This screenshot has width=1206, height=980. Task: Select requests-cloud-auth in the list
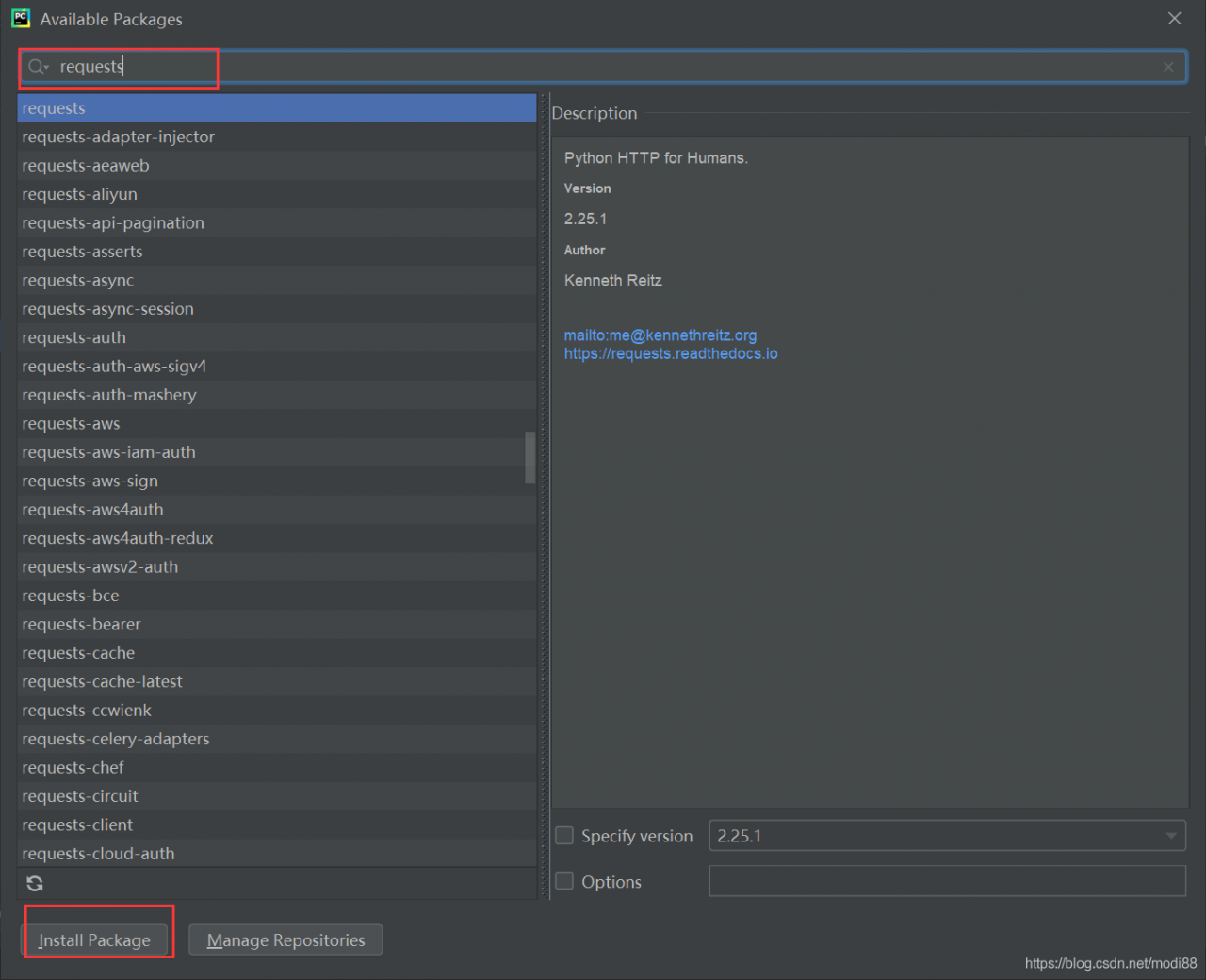277,854
